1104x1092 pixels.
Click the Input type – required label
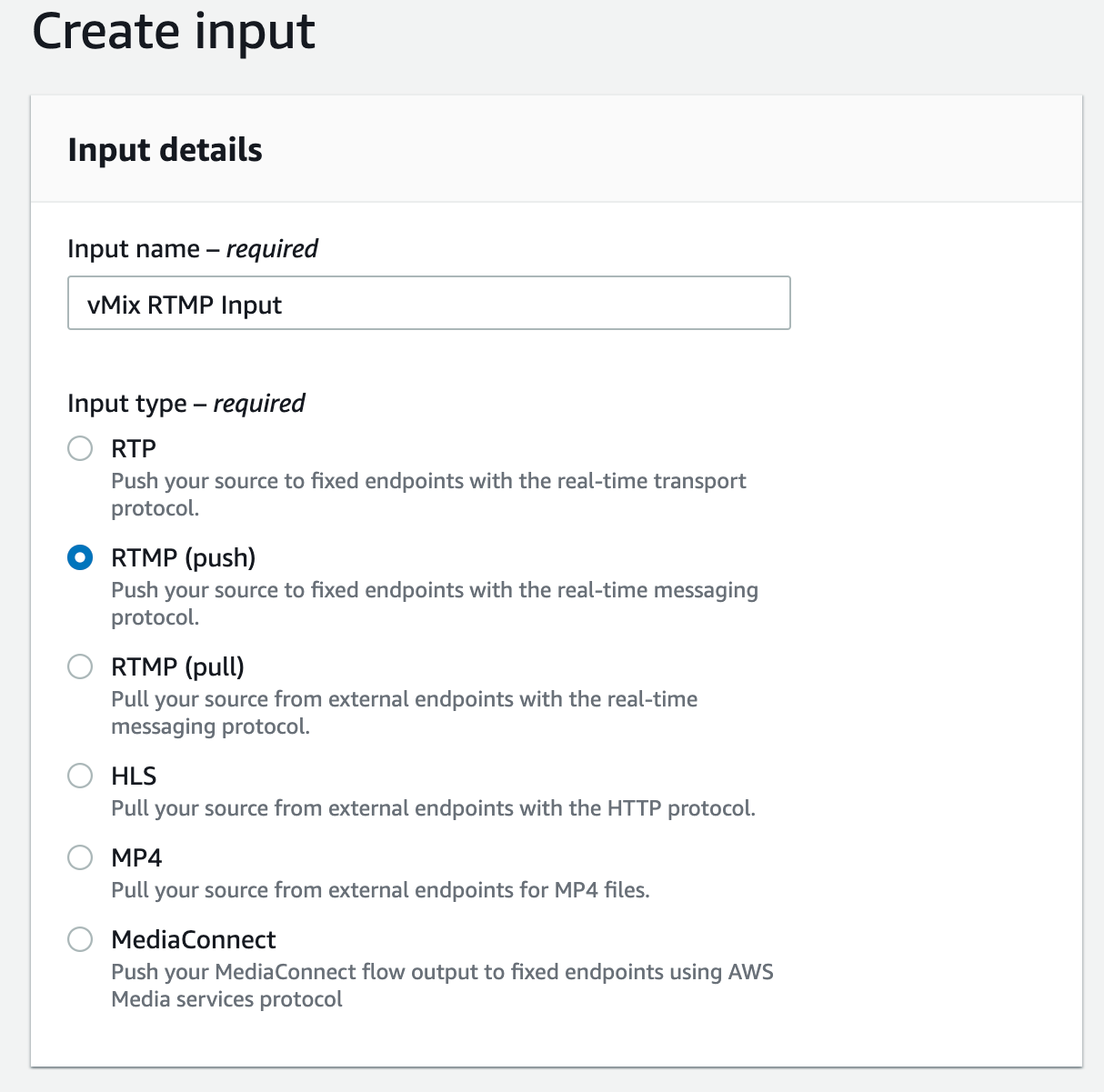186,403
